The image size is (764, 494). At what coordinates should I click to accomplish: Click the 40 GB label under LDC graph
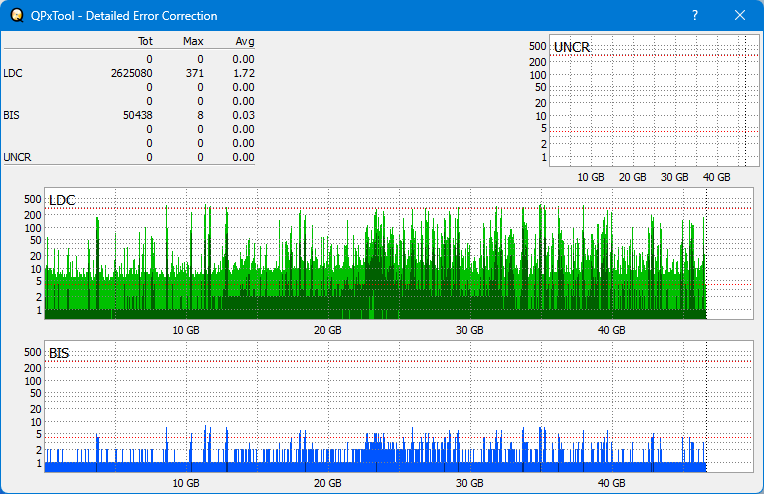[x=611, y=330]
